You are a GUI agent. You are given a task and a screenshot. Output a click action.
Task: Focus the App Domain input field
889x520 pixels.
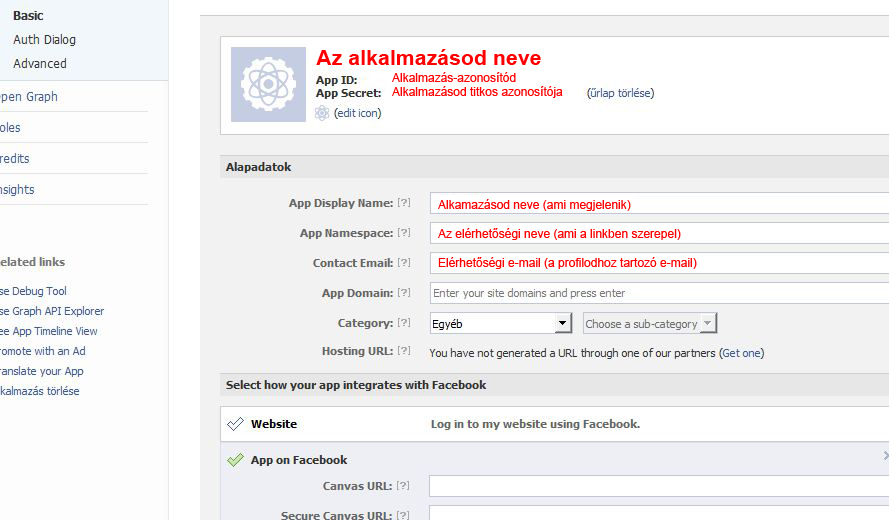(x=659, y=293)
